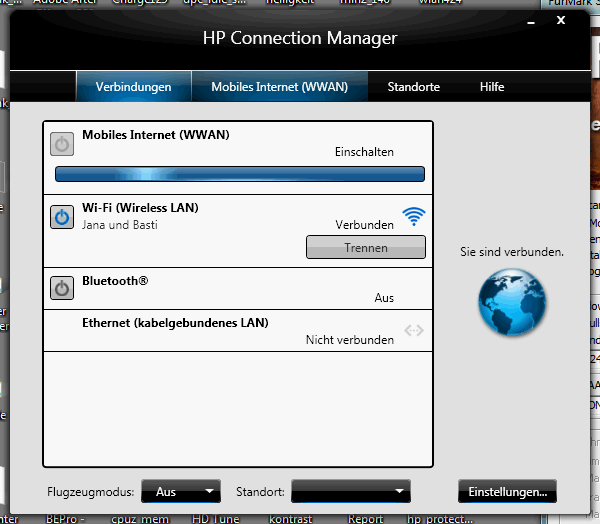
Task: Click the WWAN progress bar
Action: pos(240,174)
